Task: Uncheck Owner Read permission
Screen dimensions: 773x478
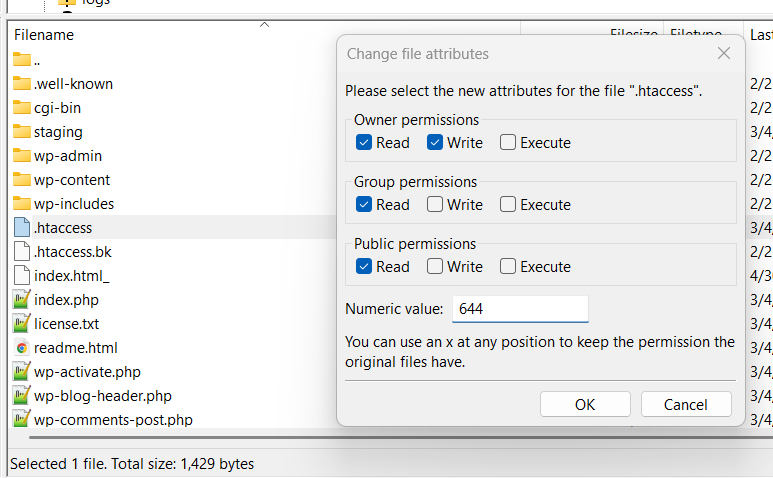Action: point(364,142)
